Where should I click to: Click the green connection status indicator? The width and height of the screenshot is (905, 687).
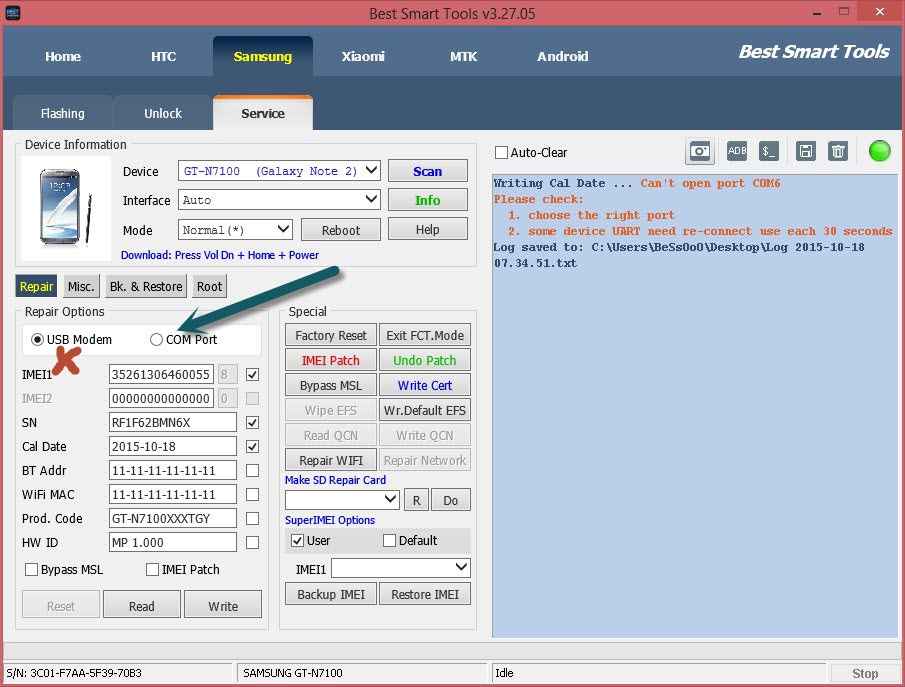(880, 151)
